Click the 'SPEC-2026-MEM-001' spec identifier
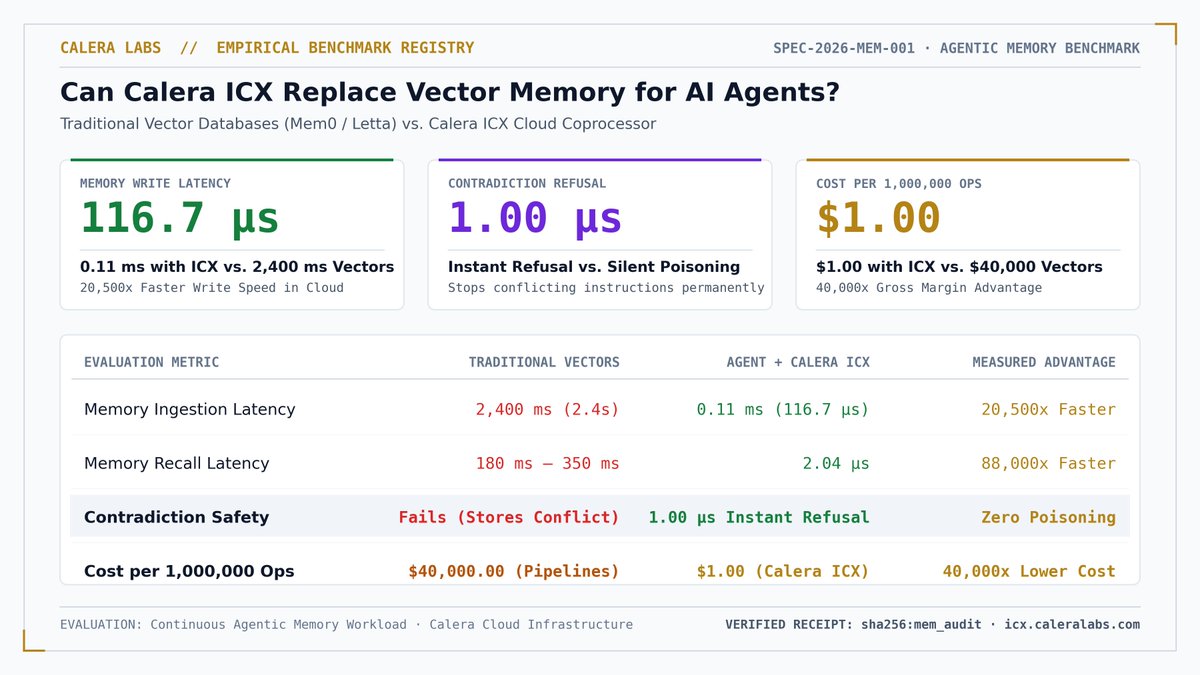 click(844, 48)
